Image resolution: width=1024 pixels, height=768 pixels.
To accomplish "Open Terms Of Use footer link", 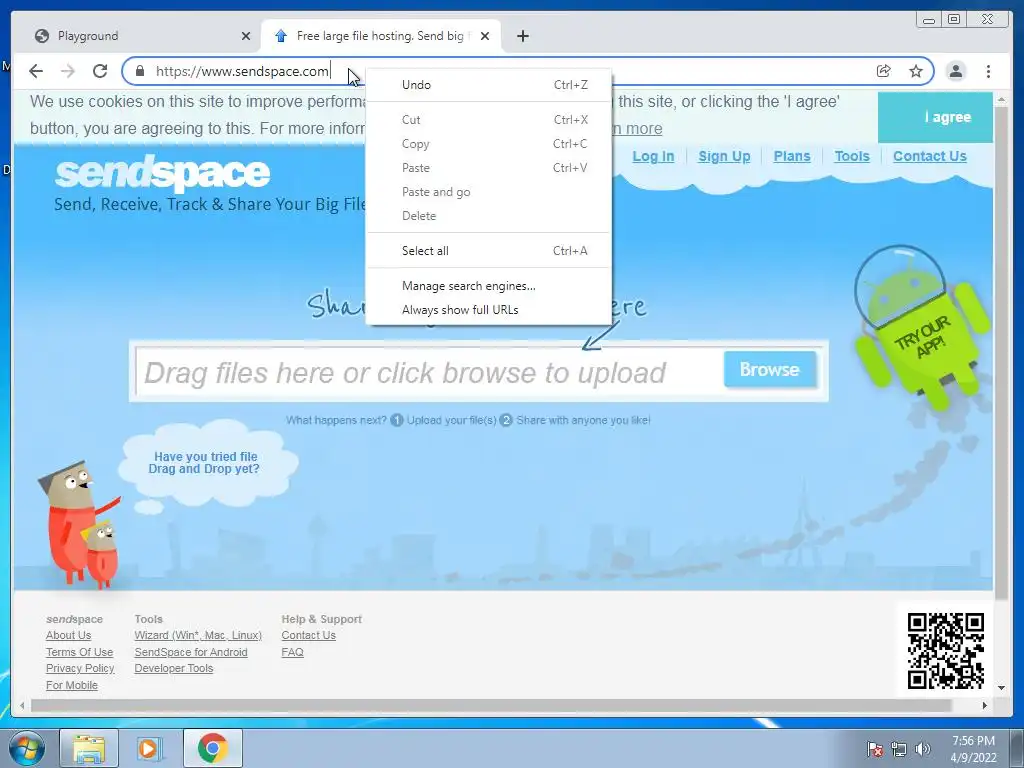I will tap(79, 652).
